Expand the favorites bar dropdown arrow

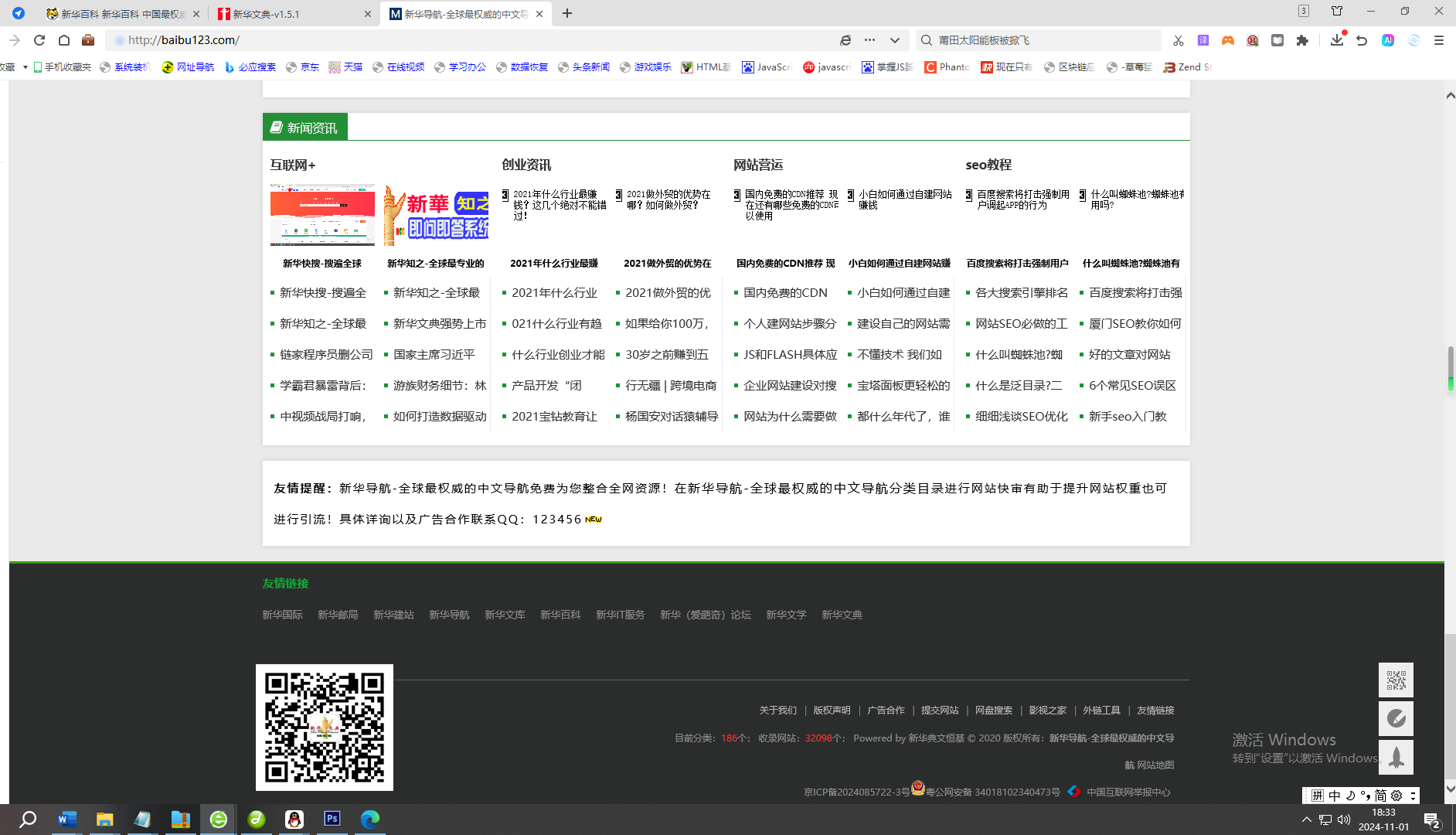pos(26,67)
